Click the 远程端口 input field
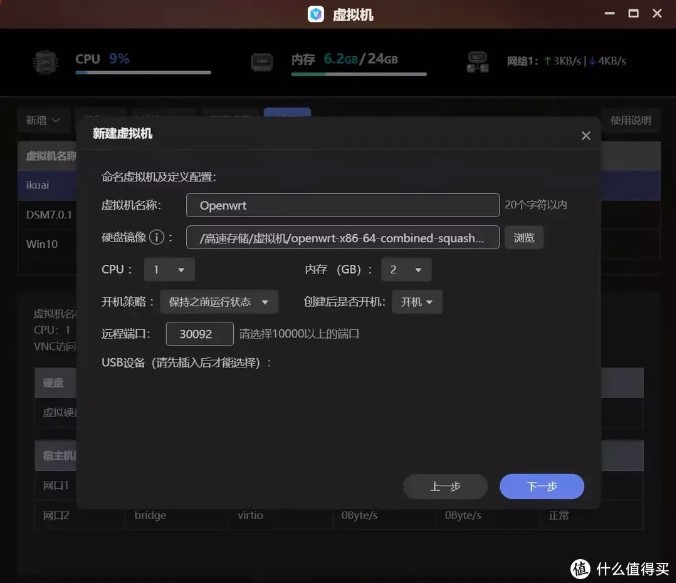This screenshot has width=676, height=583. (200, 334)
